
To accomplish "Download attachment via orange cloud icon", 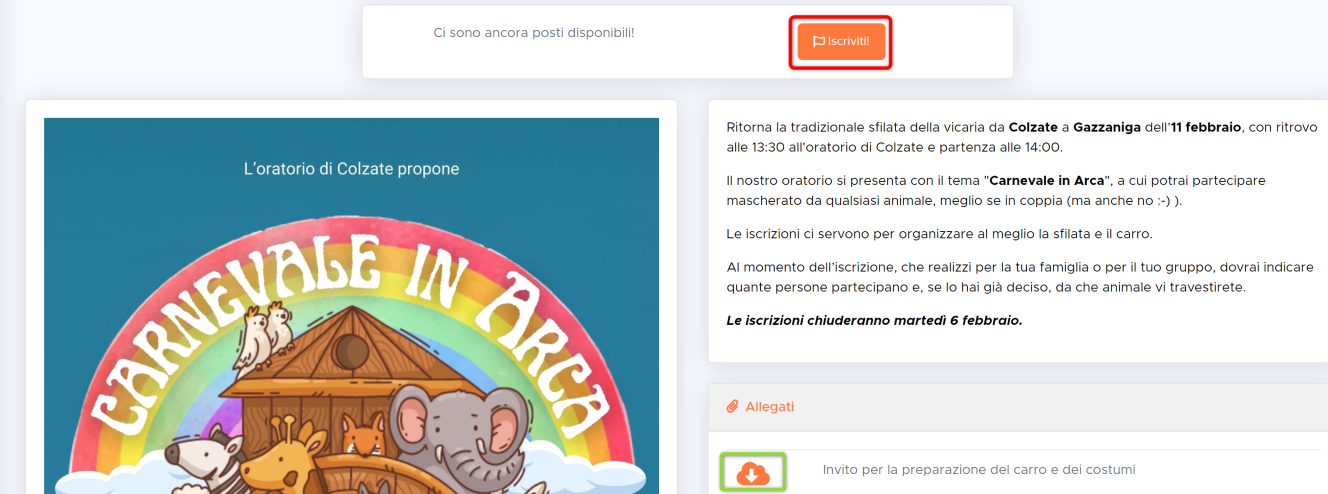I will (x=753, y=473).
